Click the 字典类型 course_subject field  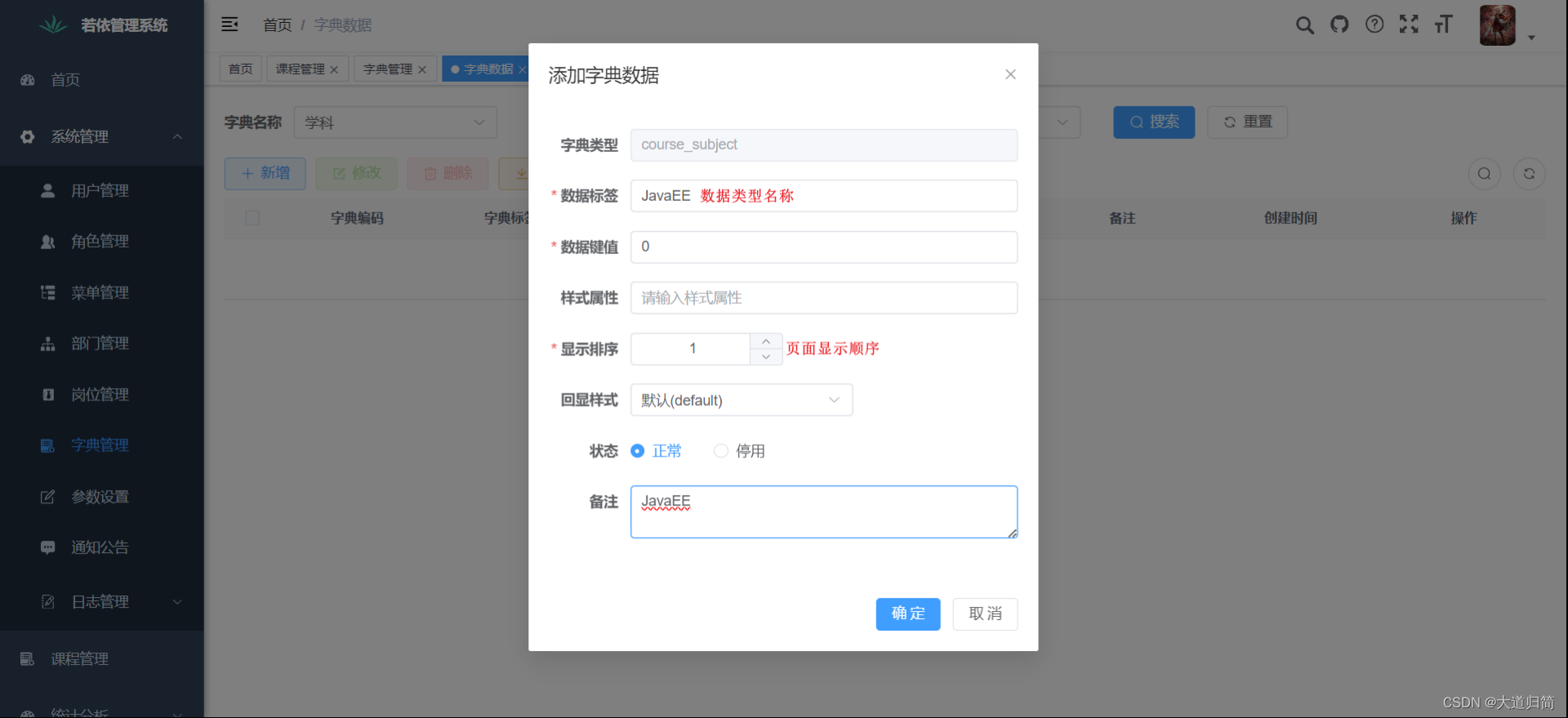pos(824,145)
